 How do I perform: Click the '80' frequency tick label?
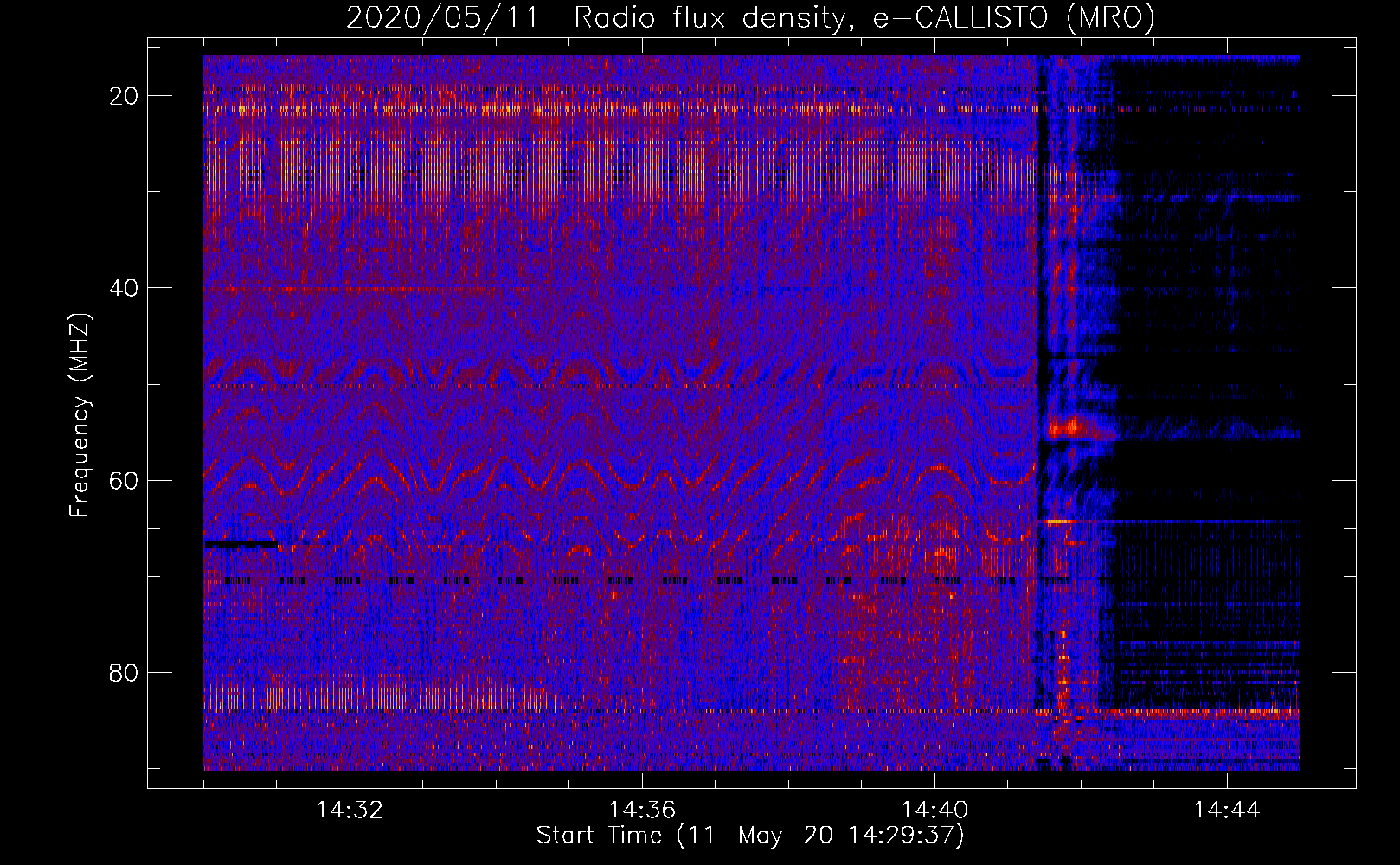(124, 672)
